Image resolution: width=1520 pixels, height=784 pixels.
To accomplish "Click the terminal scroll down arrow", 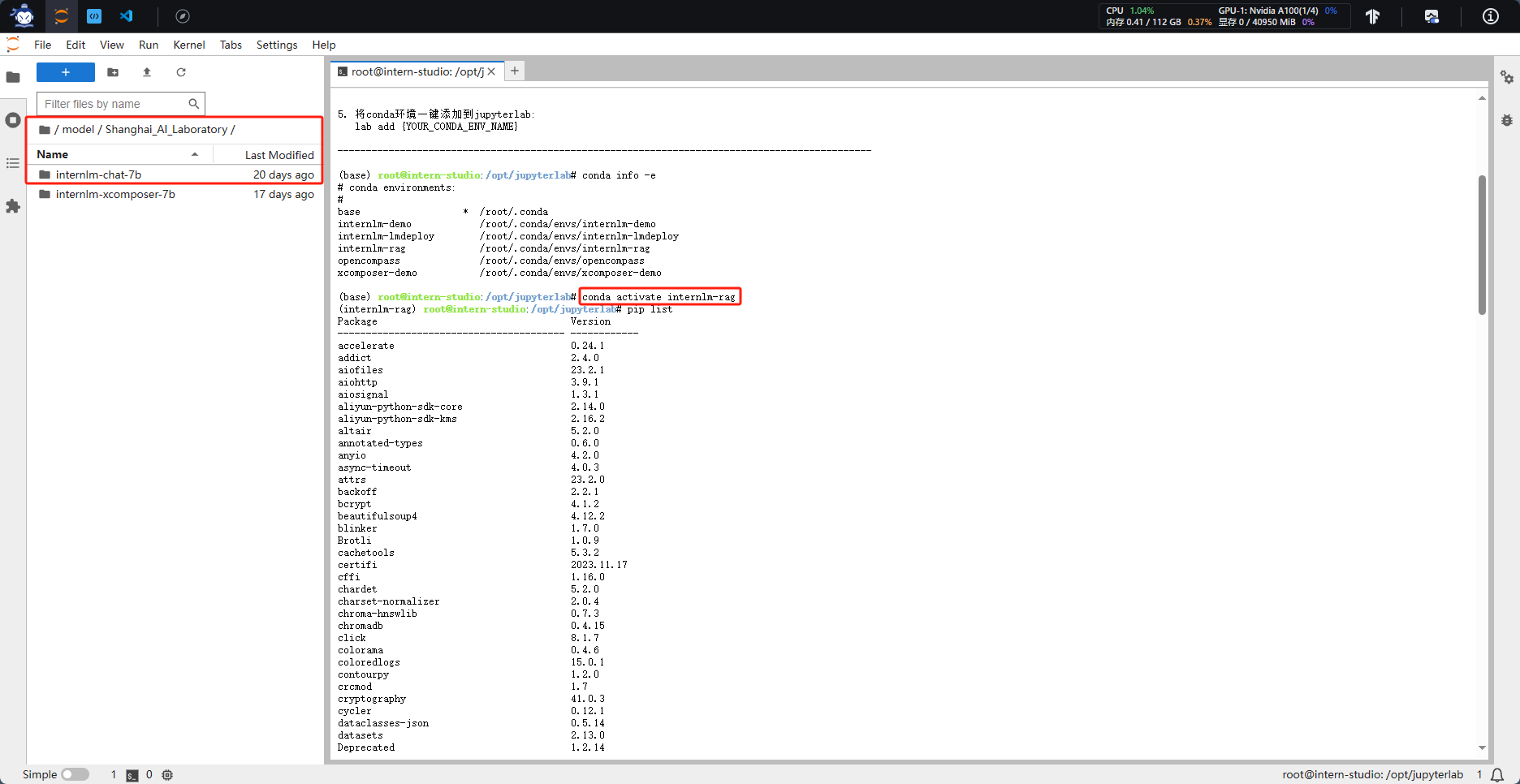I will (x=1482, y=747).
